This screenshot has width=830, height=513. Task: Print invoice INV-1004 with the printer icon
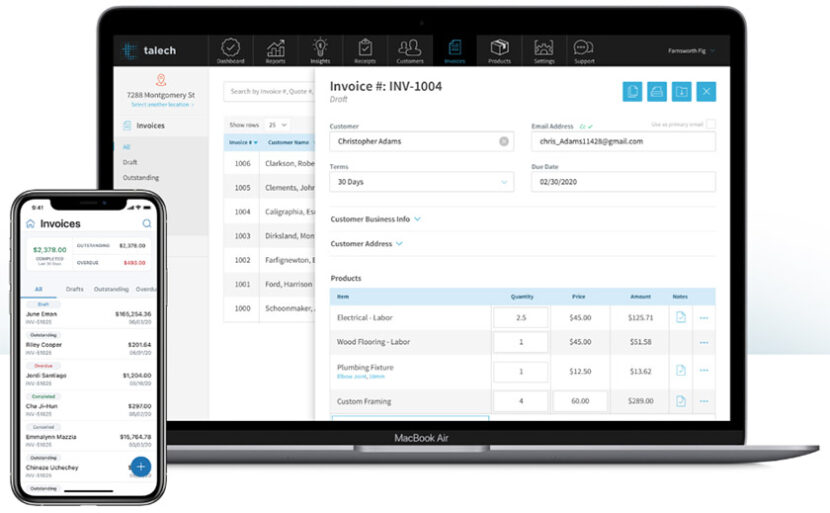pyautogui.click(x=657, y=92)
